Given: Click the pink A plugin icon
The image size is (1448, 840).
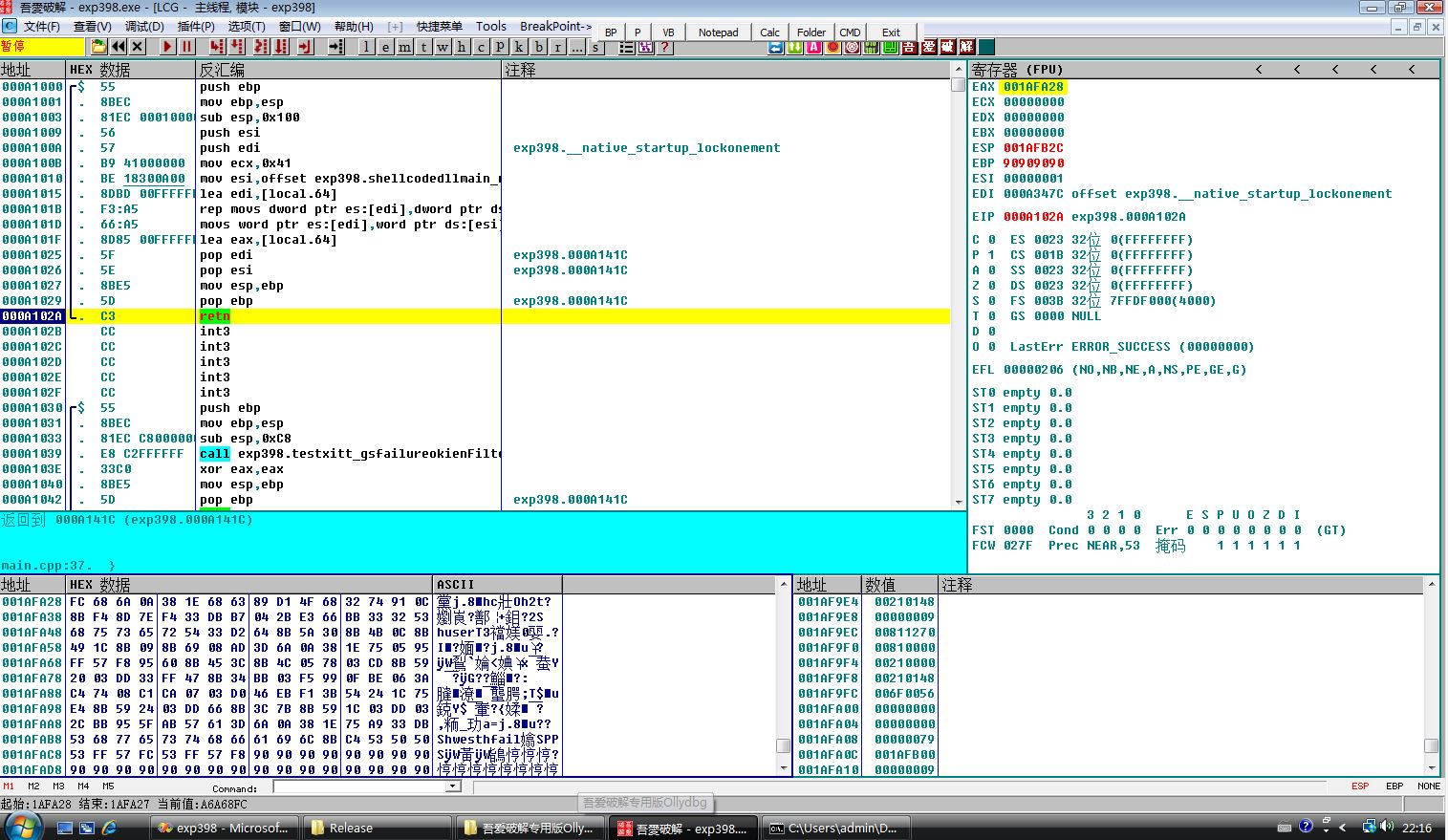Looking at the screenshot, I should (813, 47).
